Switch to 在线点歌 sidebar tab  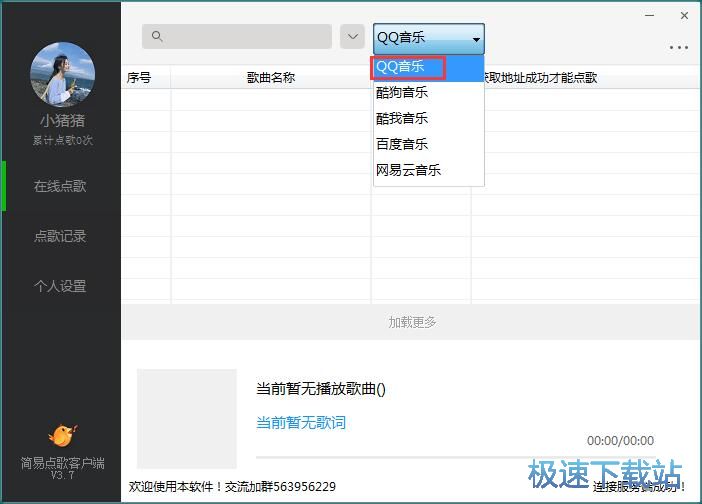(60, 186)
